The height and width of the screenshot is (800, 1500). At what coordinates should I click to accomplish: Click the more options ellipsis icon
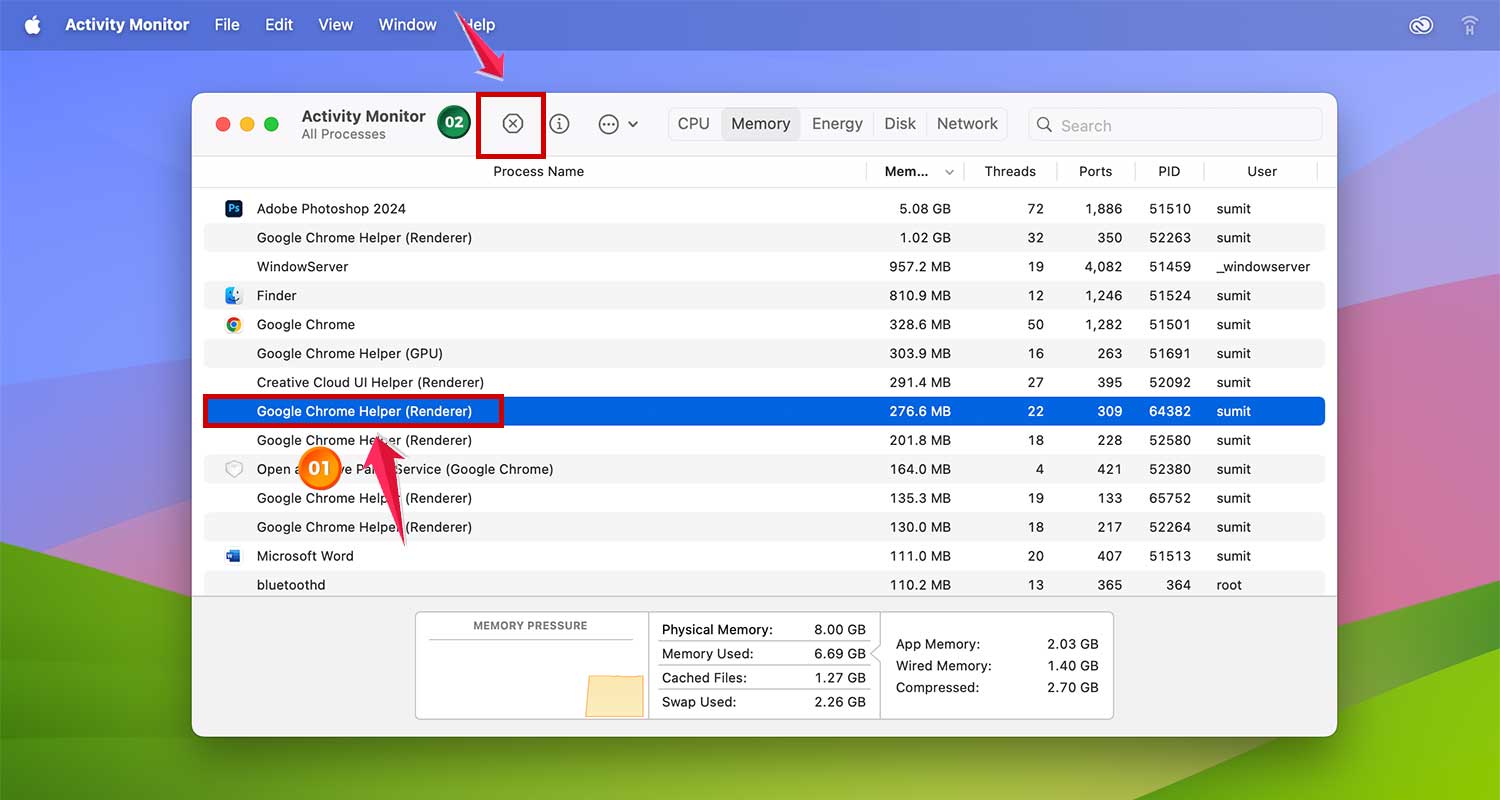[608, 124]
